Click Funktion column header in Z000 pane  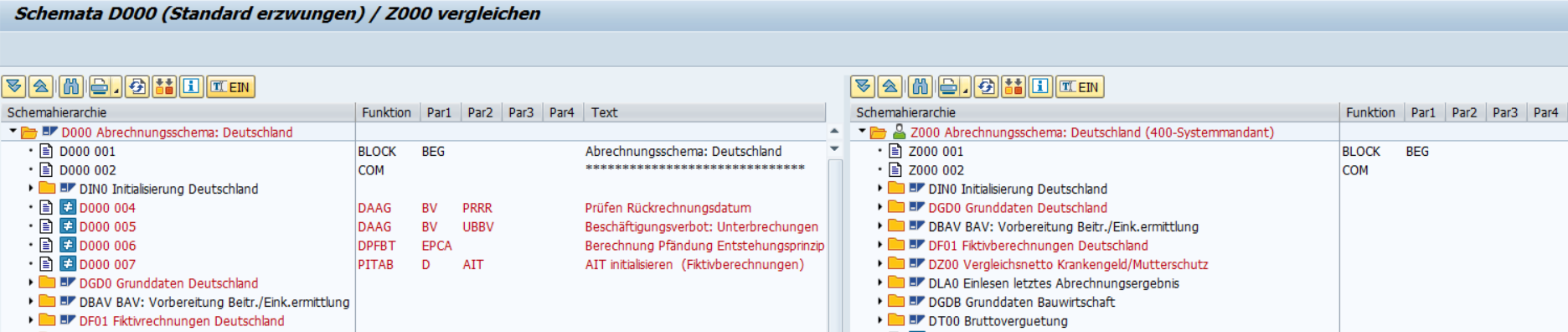pos(1371,112)
